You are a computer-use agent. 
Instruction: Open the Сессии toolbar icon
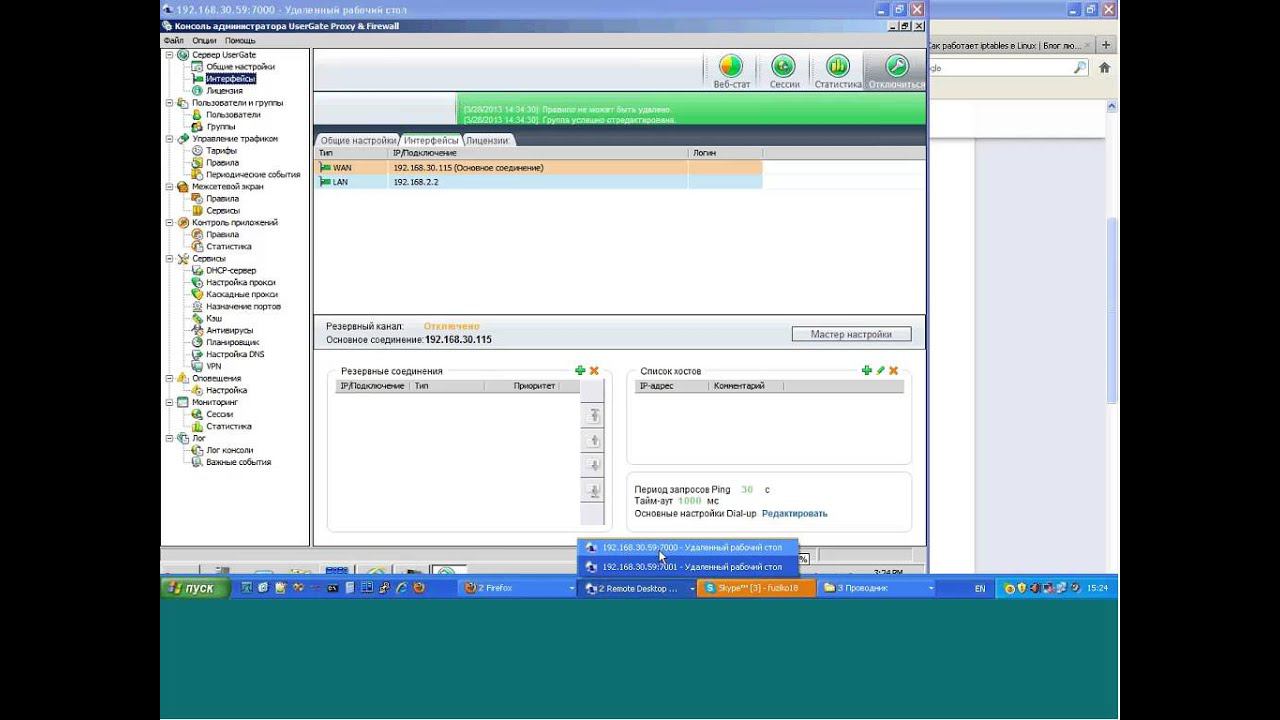click(x=784, y=67)
